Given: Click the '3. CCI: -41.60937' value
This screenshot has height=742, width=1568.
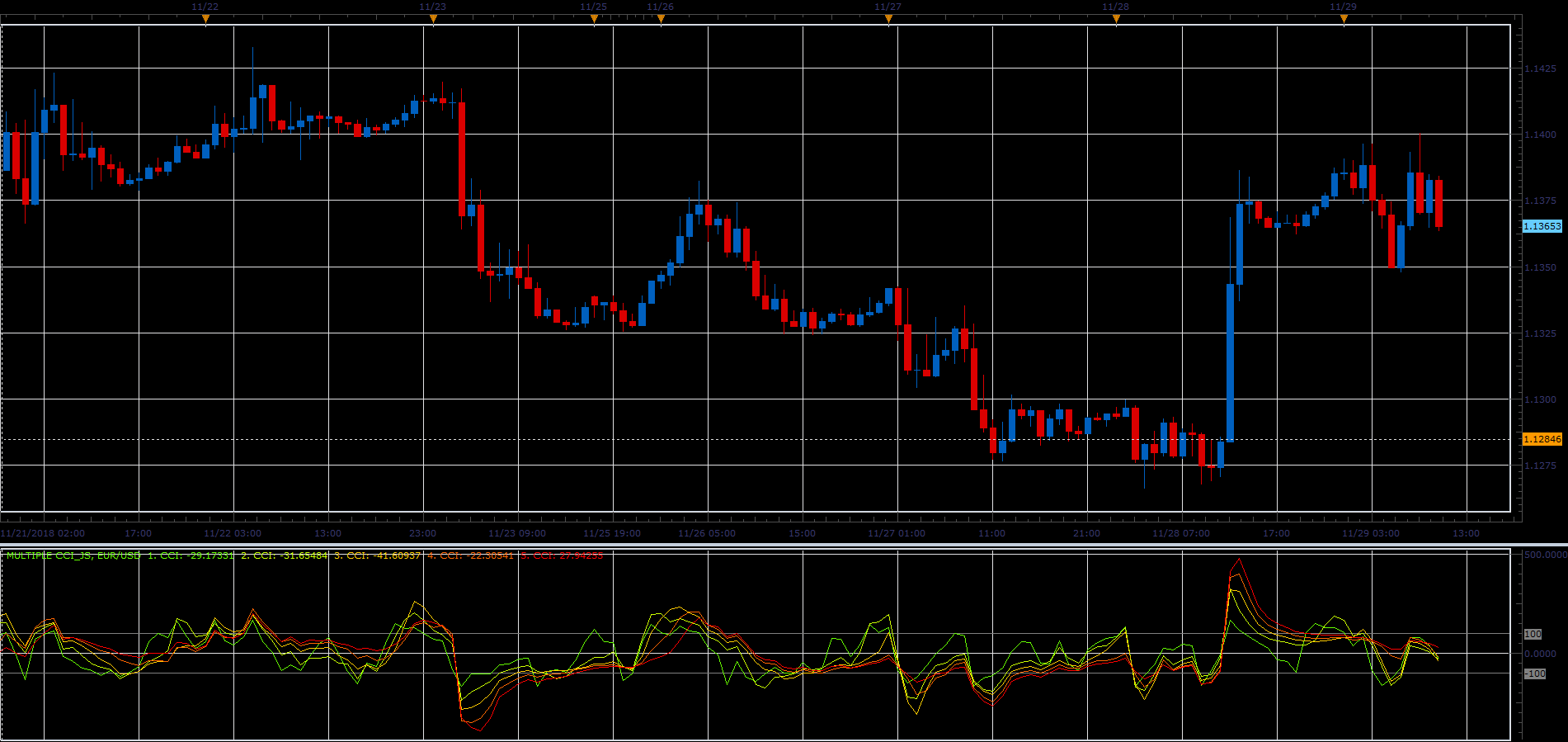Looking at the screenshot, I should [x=377, y=555].
